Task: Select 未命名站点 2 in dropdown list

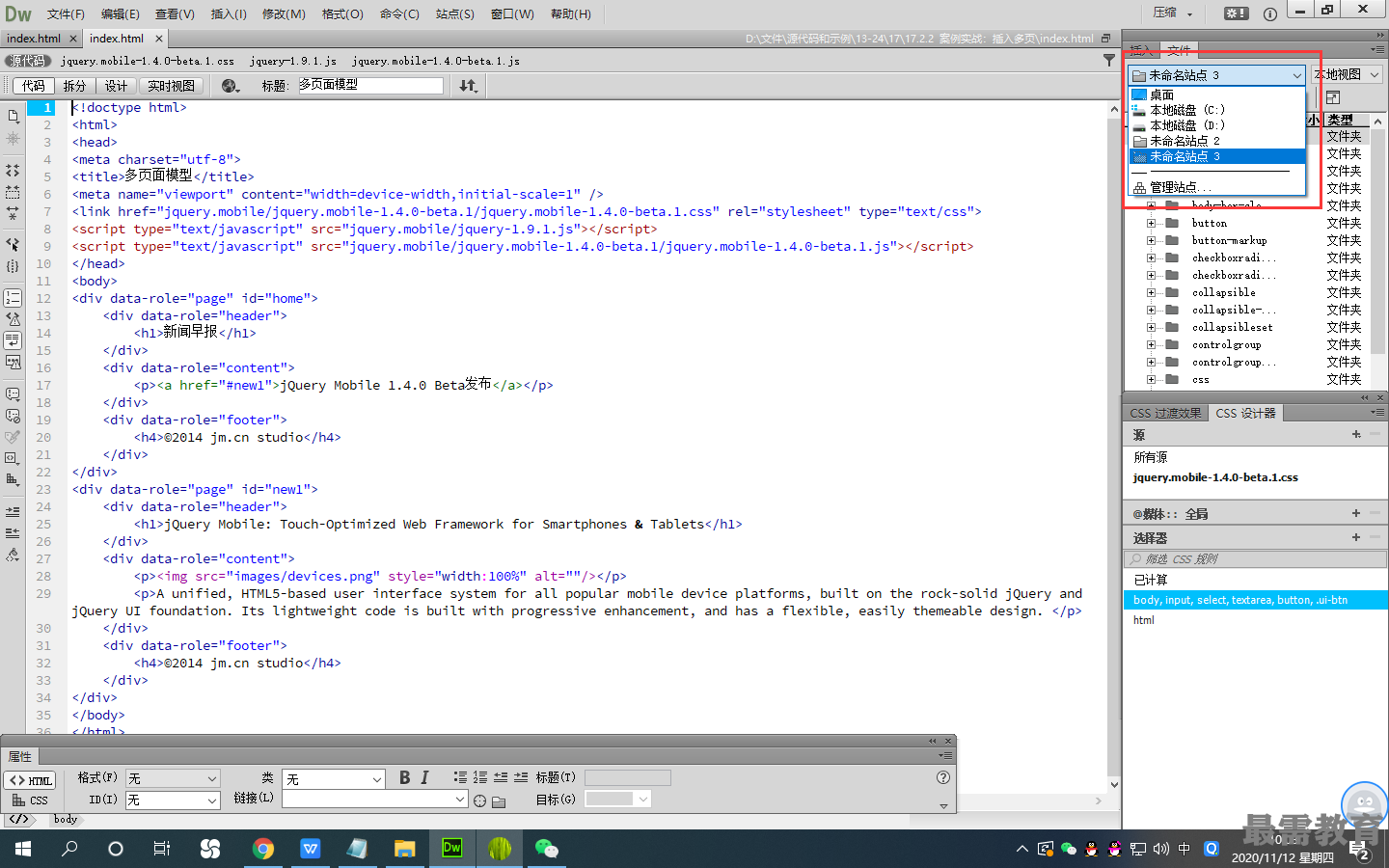Action: click(x=1217, y=141)
